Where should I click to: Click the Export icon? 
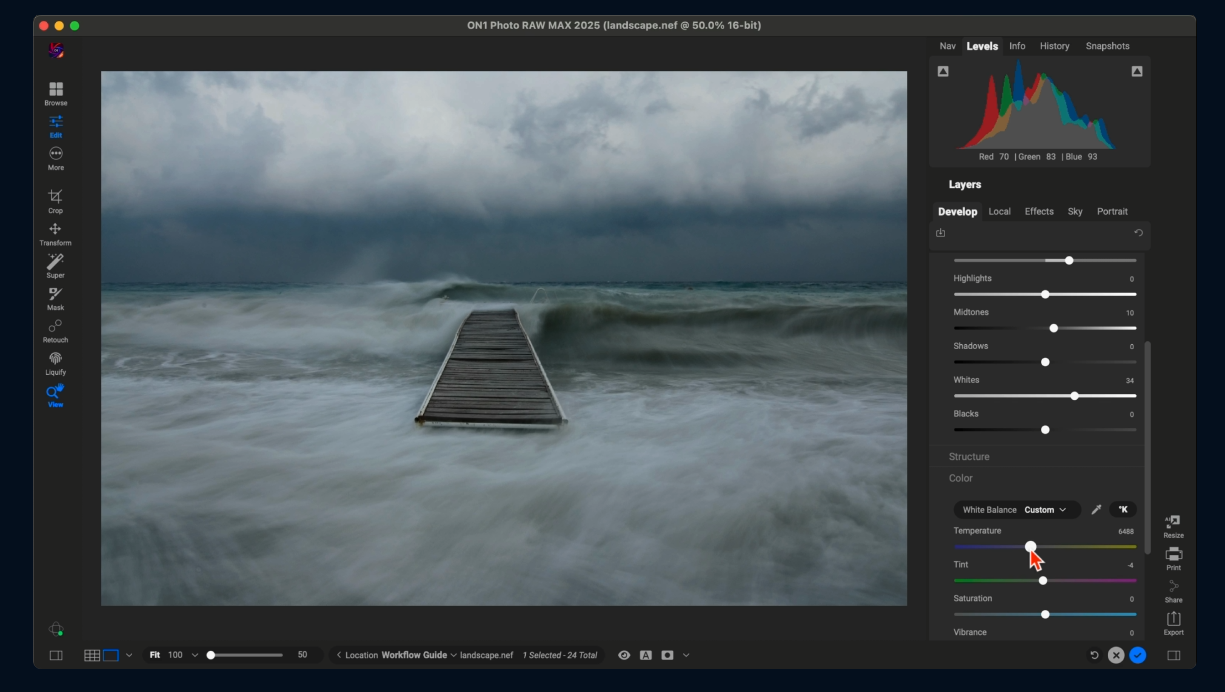coord(1173,622)
